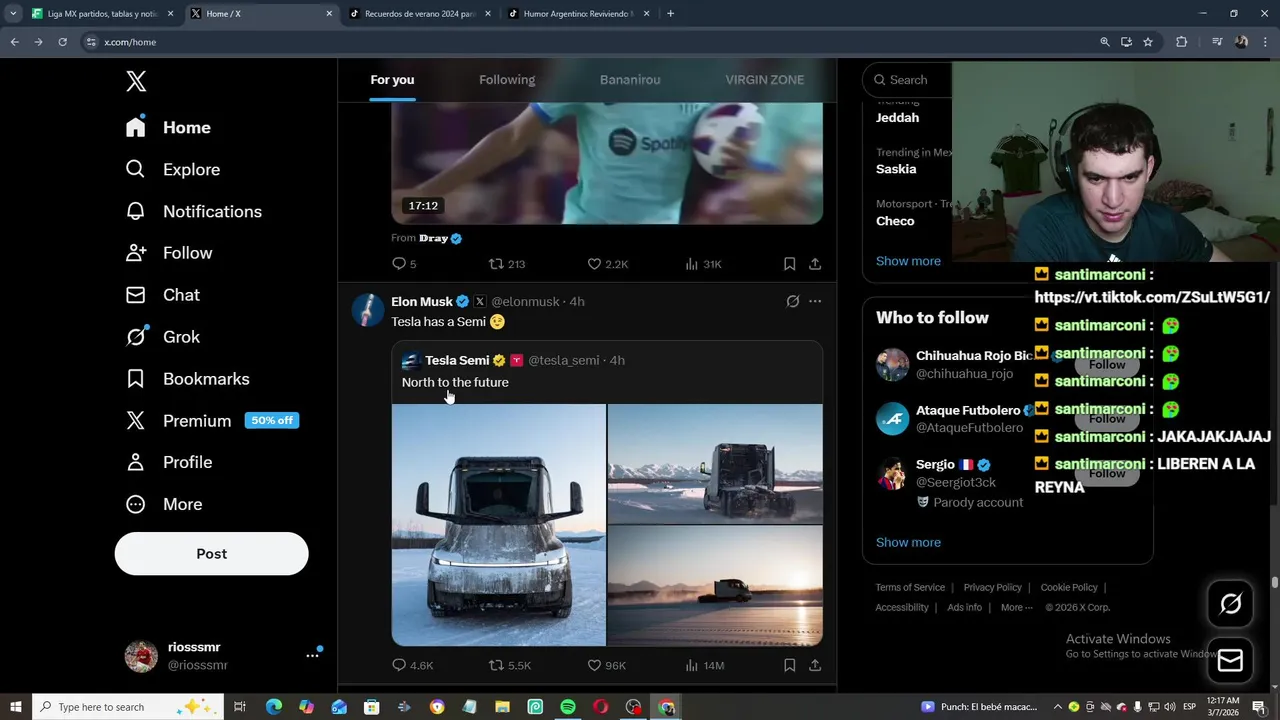Open the Terms of Service link

(x=910, y=588)
